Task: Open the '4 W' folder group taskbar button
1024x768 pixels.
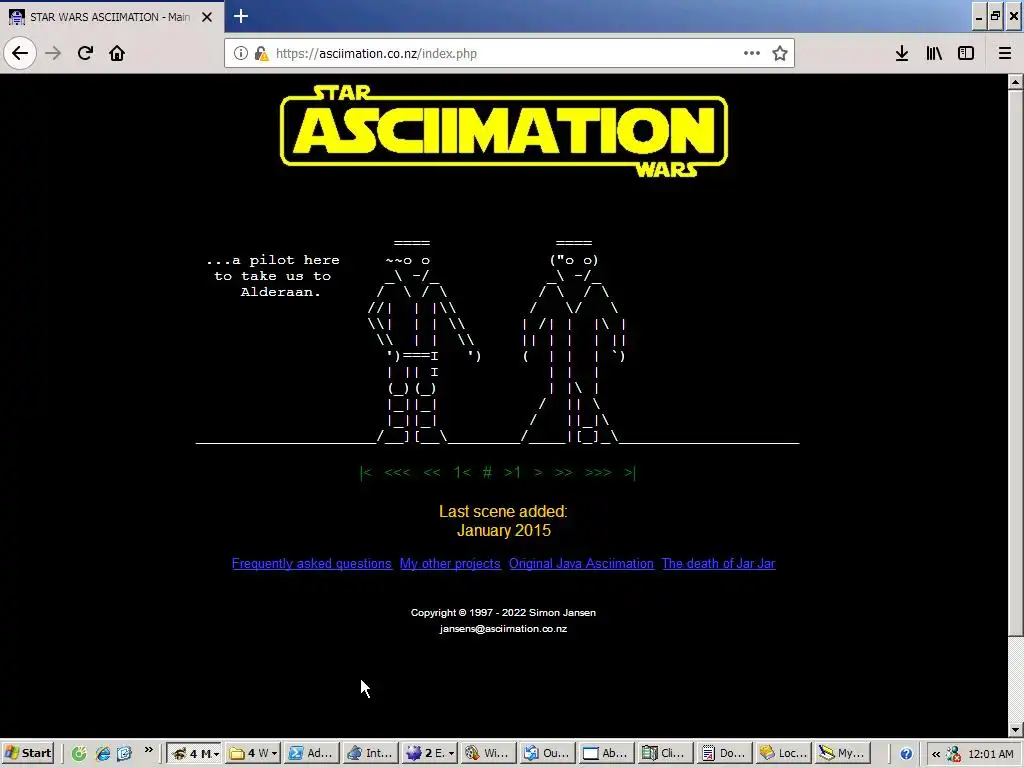Action: (x=253, y=753)
